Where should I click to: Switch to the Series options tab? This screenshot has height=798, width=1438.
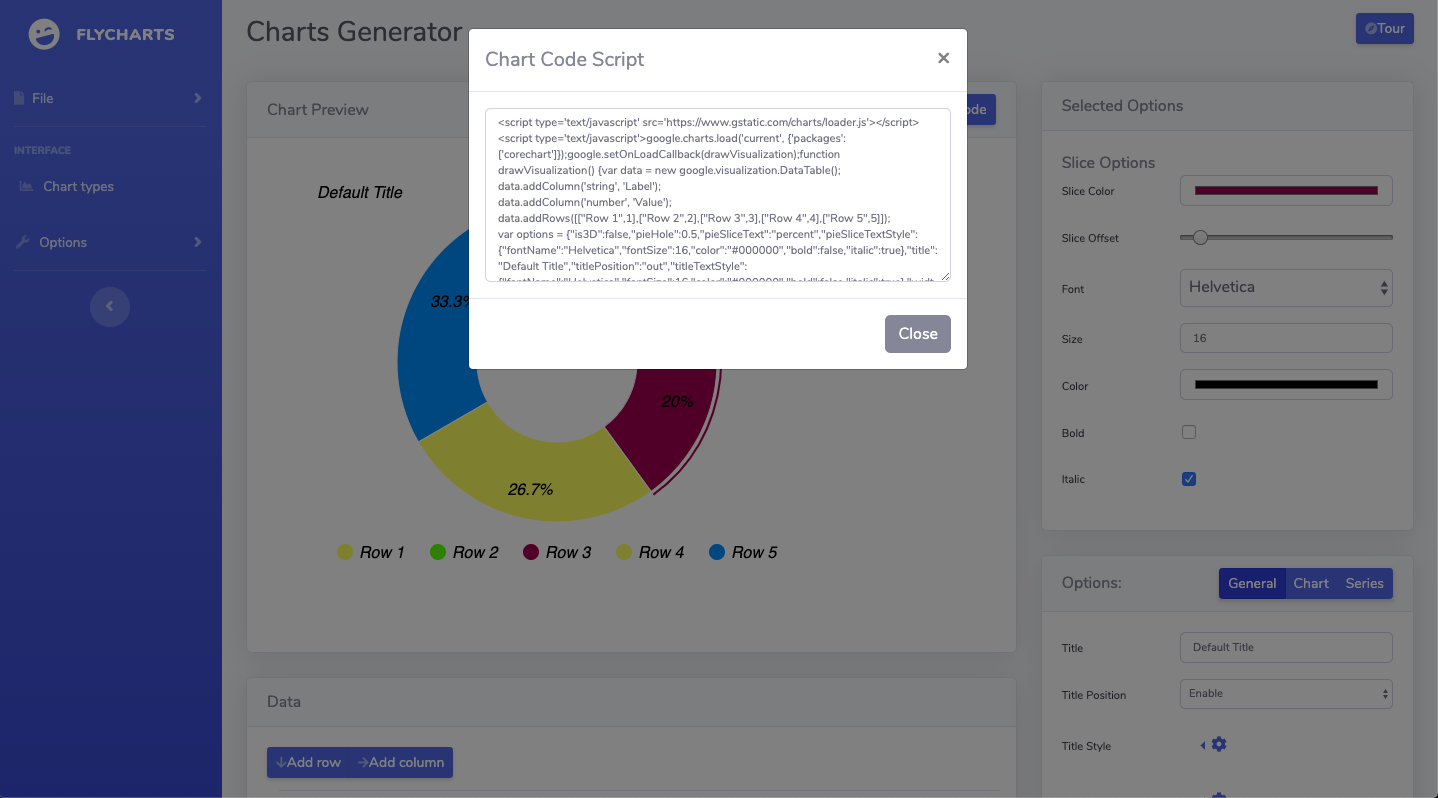pyautogui.click(x=1364, y=584)
